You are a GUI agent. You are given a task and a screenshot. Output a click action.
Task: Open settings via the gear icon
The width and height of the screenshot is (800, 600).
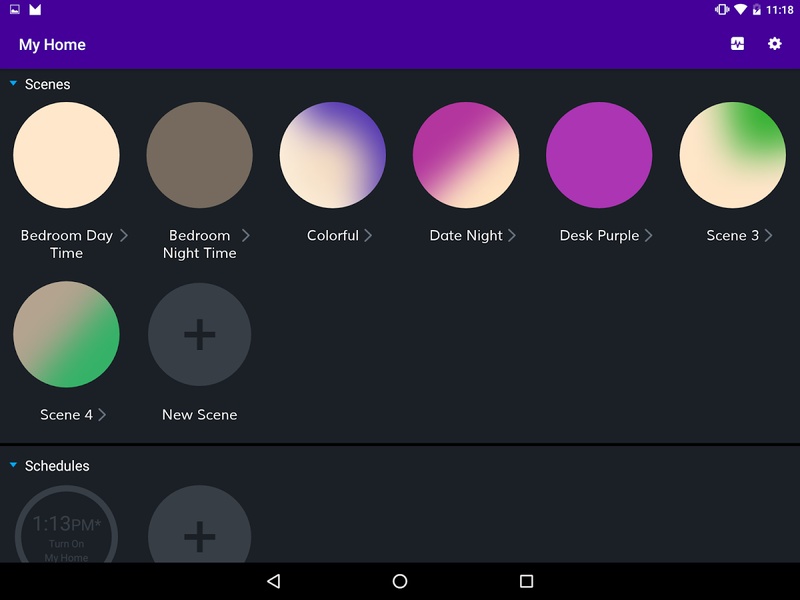[774, 44]
